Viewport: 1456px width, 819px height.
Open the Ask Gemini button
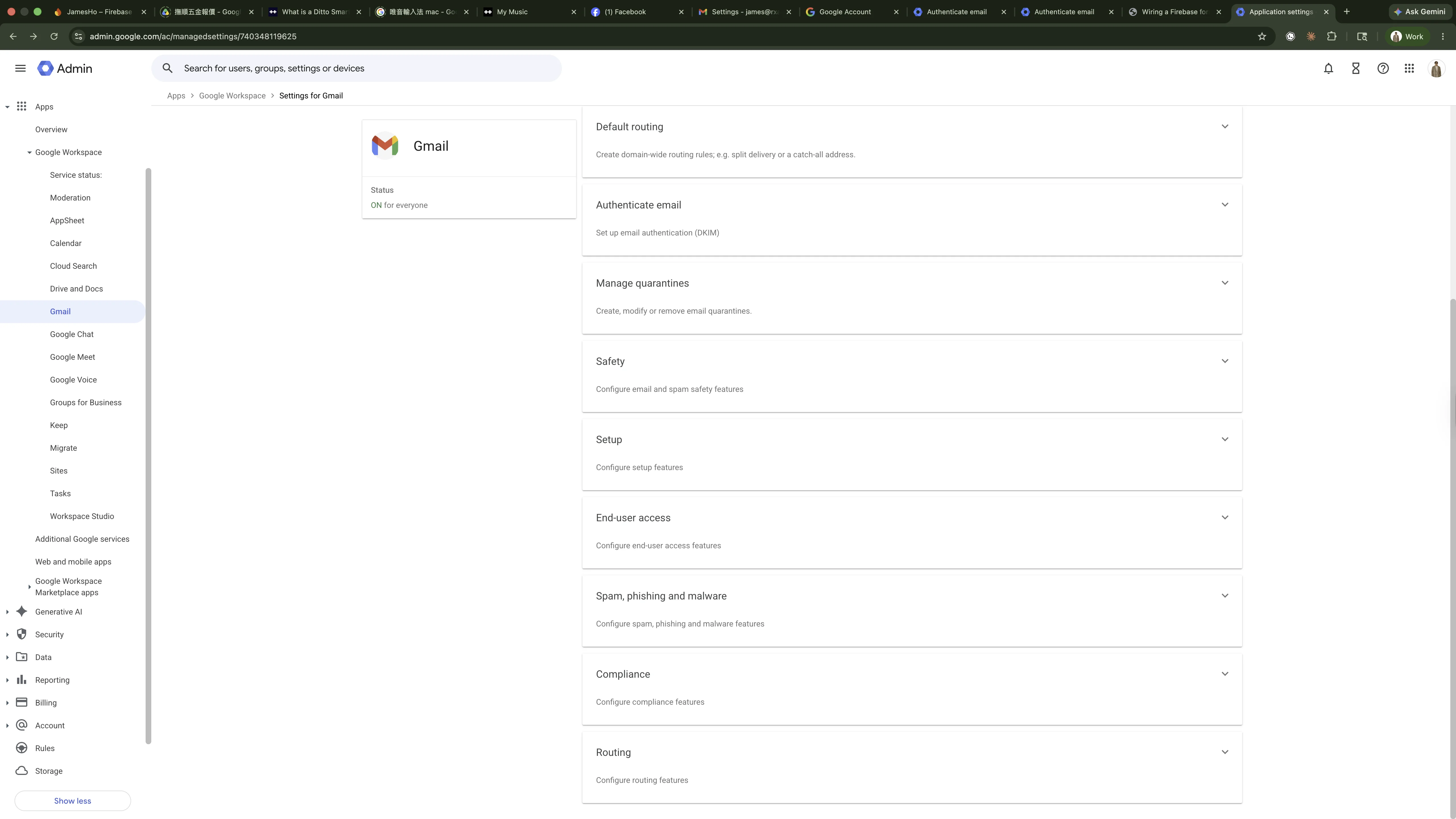coord(1420,11)
